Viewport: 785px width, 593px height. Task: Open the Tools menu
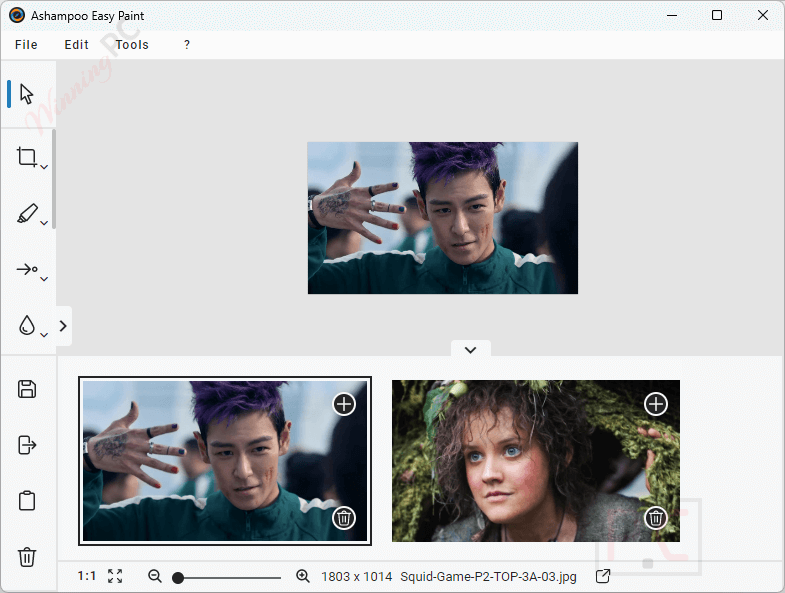(132, 45)
